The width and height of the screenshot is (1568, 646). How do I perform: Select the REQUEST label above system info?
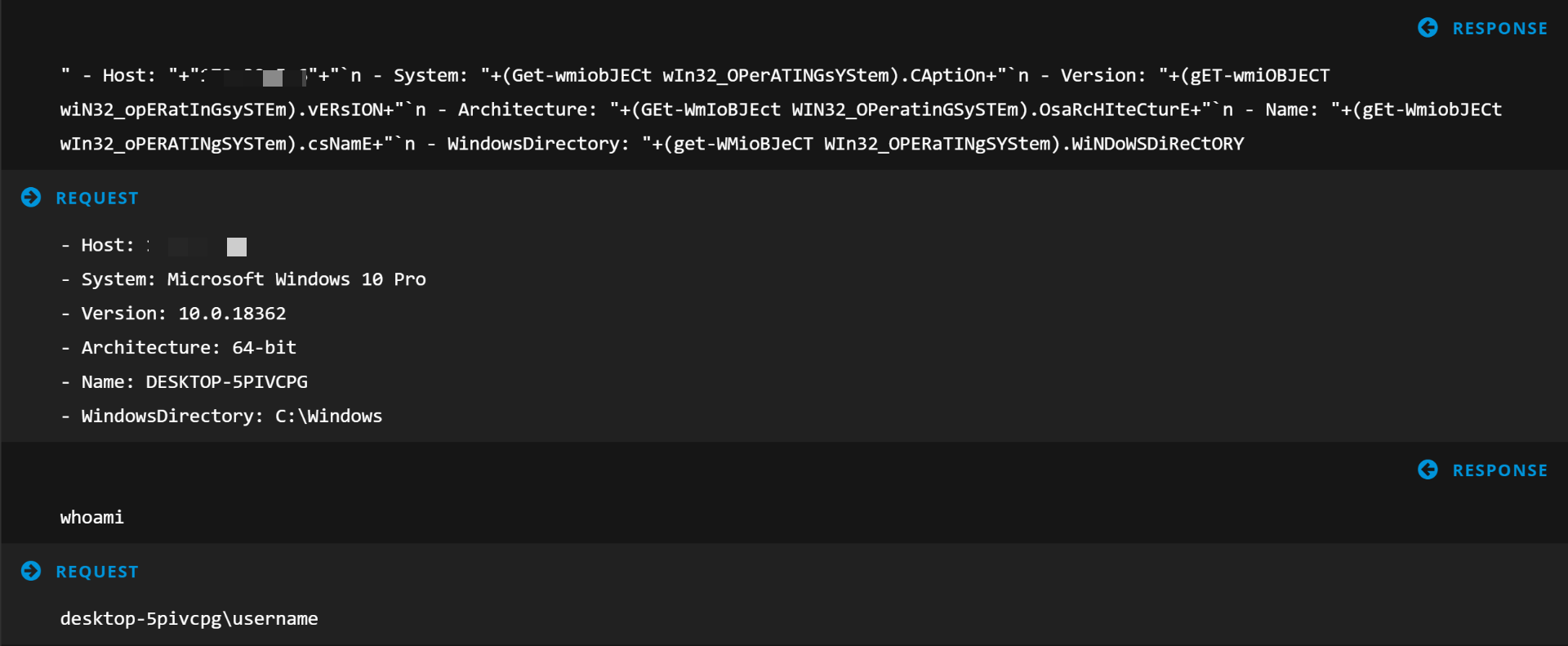point(97,198)
